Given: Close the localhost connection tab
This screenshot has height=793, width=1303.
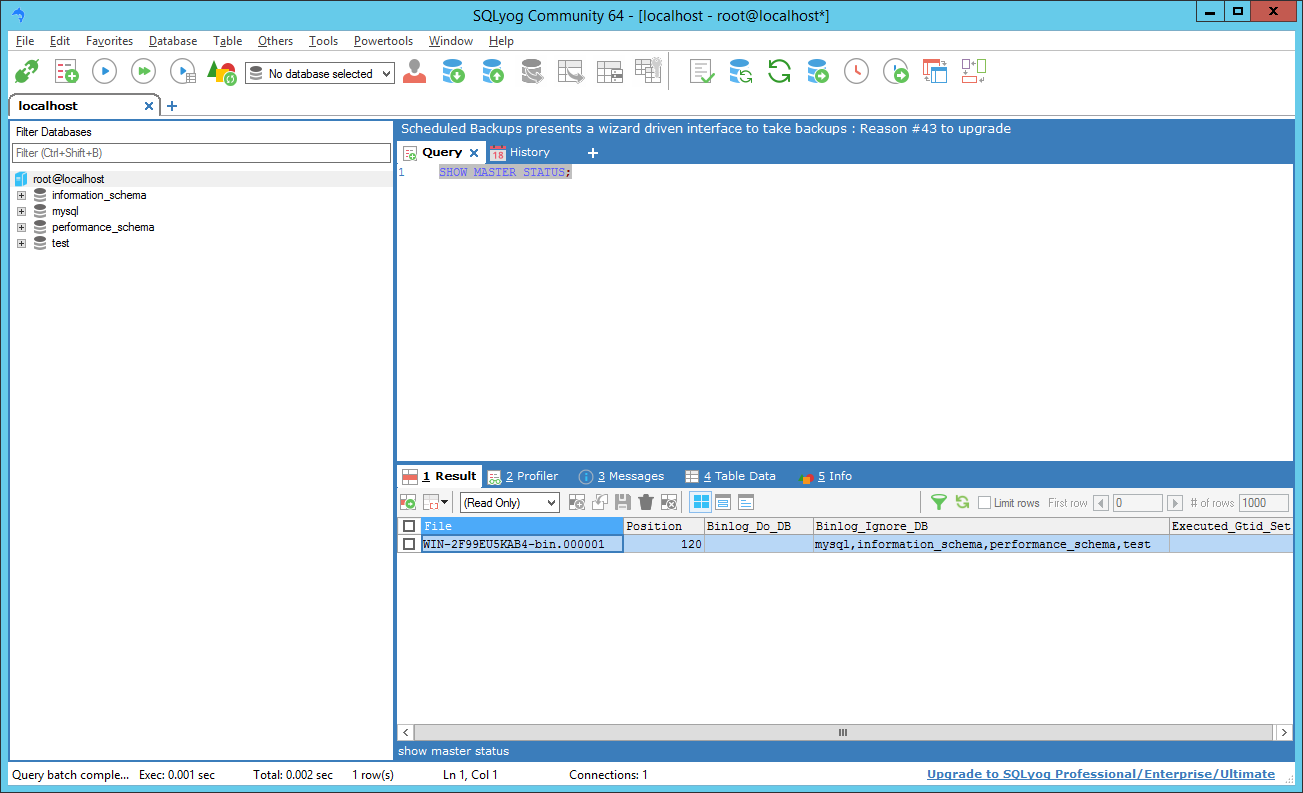Looking at the screenshot, I should (149, 106).
